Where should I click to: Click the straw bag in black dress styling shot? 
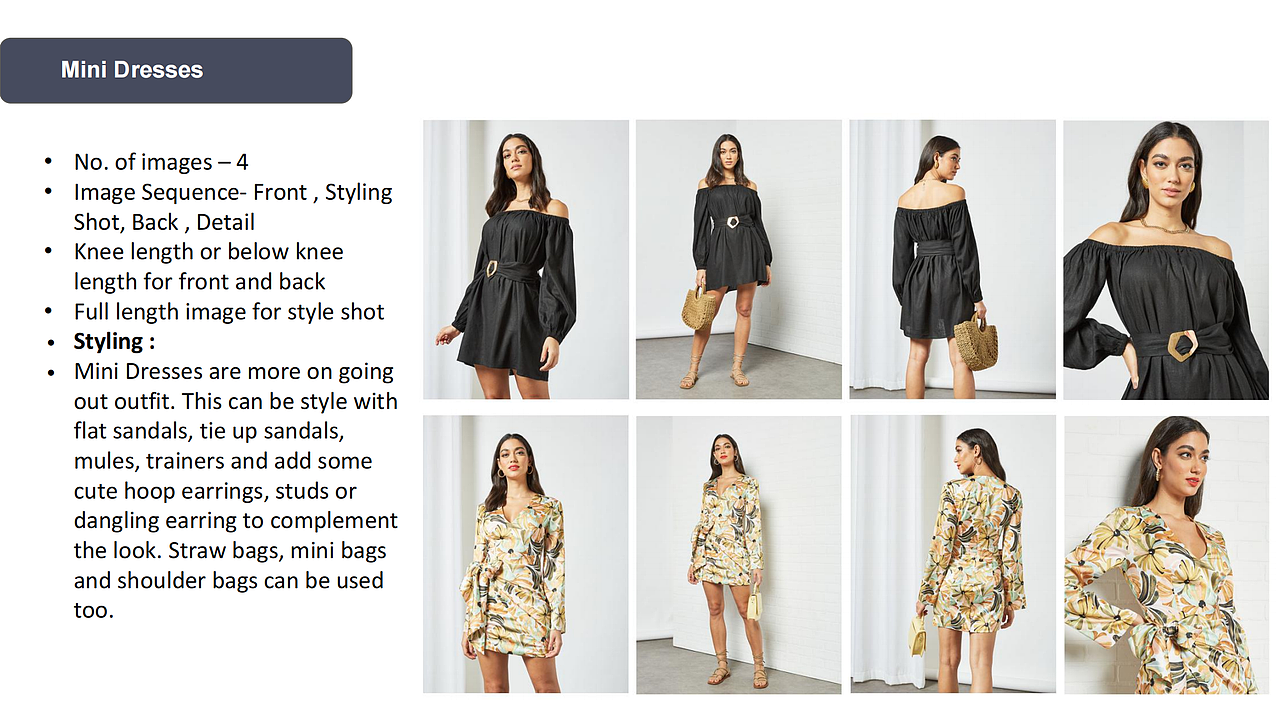(699, 307)
